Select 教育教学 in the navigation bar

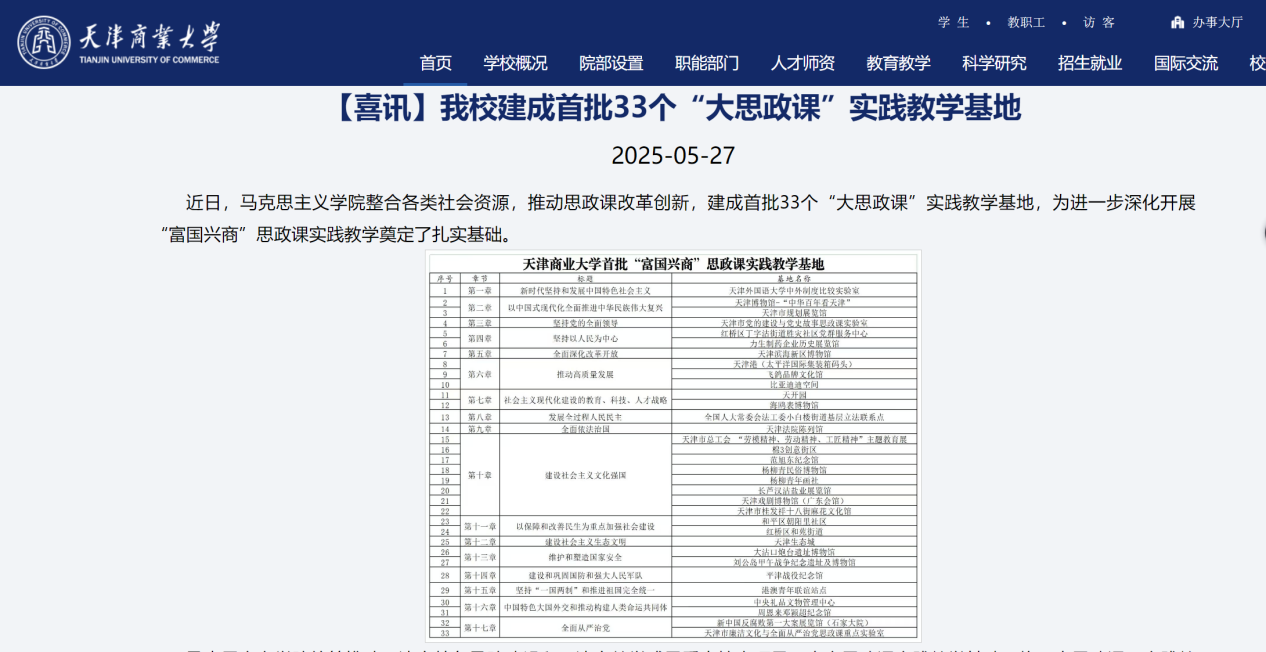898,63
